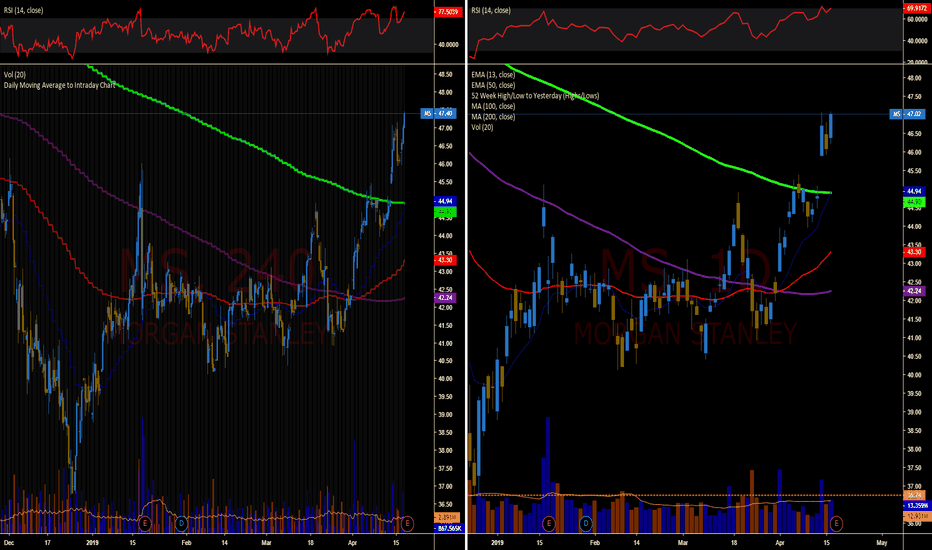Select the MA (200, close) indicator legend
The width and height of the screenshot is (932, 550).
click(493, 117)
